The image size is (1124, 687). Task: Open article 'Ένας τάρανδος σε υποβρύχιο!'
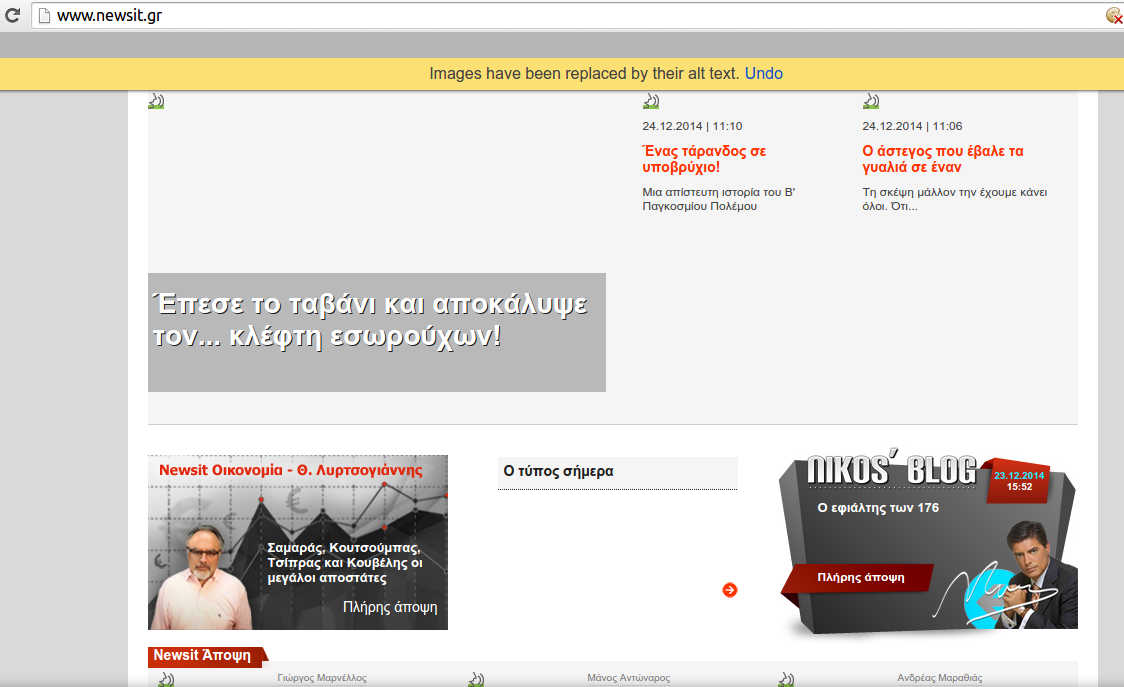coord(704,159)
